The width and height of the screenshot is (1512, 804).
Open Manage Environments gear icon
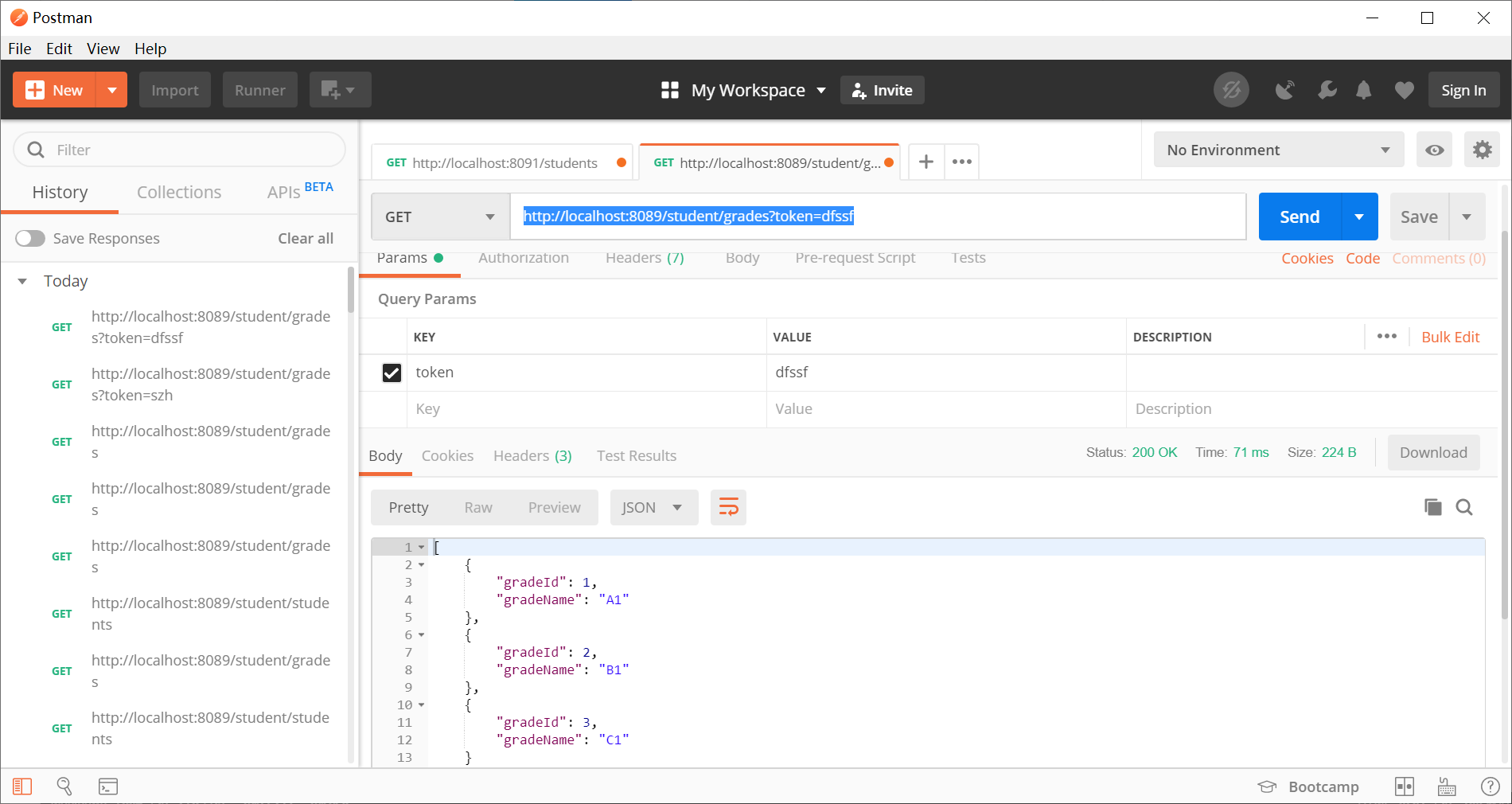pyautogui.click(x=1482, y=150)
